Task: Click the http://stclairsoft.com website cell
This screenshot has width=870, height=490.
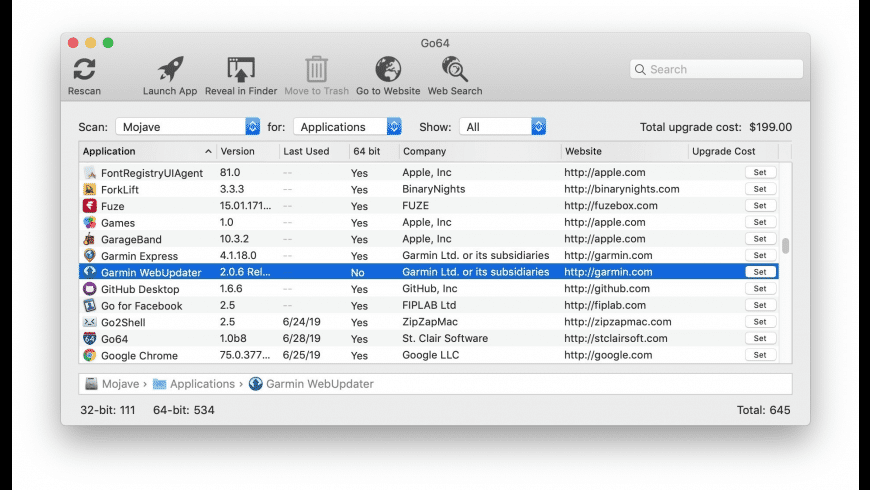Action: tap(616, 339)
